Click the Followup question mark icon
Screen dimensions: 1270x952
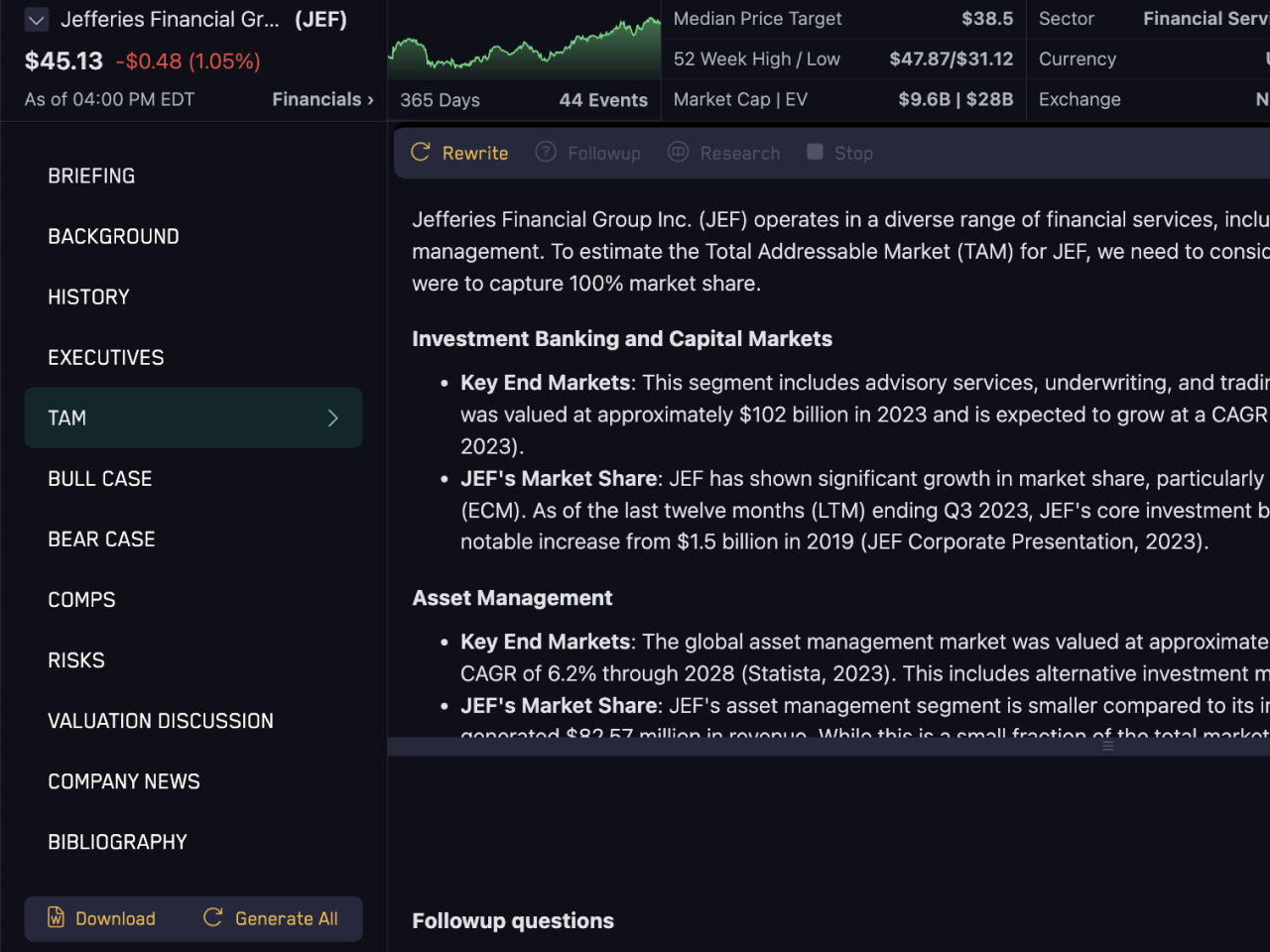pyautogui.click(x=546, y=152)
